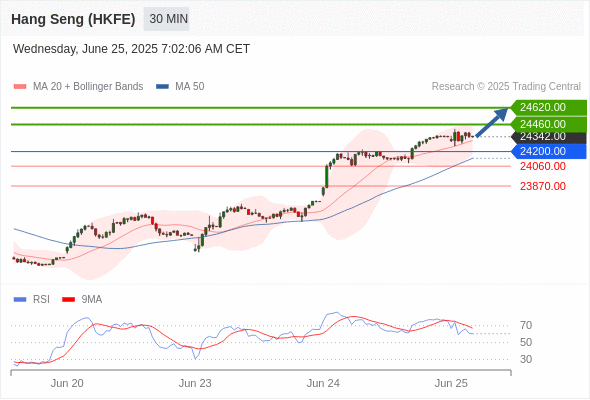Toggle the MA 50 legend label
Viewport: 590px width, 400px height.
(x=190, y=87)
